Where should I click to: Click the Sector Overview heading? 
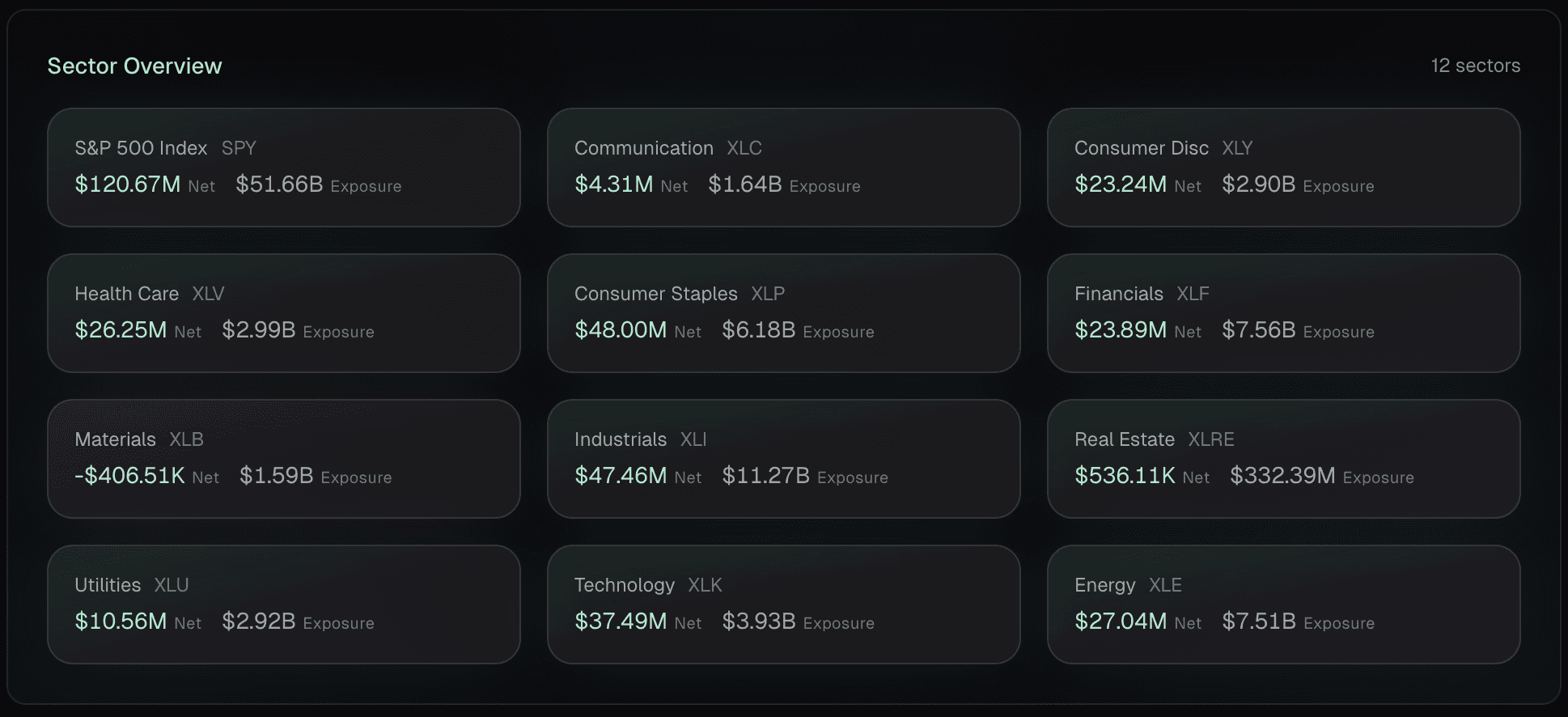click(134, 66)
